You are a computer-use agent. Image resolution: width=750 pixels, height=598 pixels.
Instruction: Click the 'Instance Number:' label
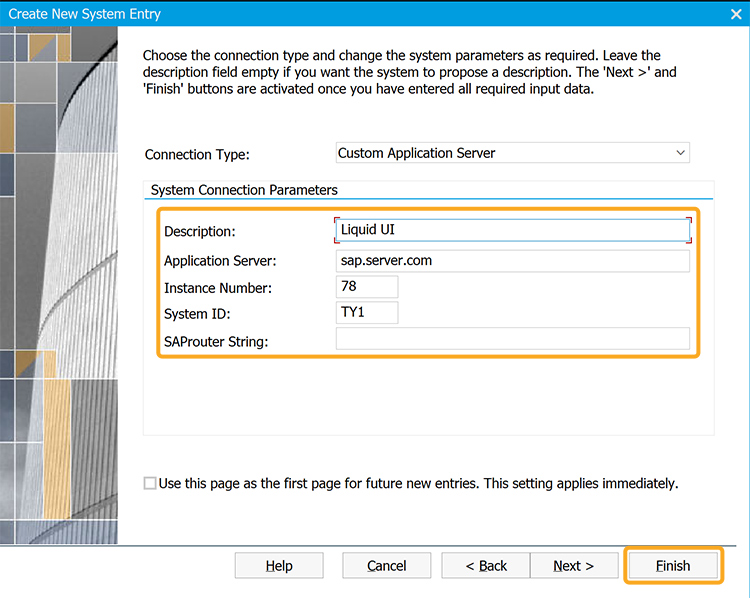218,288
